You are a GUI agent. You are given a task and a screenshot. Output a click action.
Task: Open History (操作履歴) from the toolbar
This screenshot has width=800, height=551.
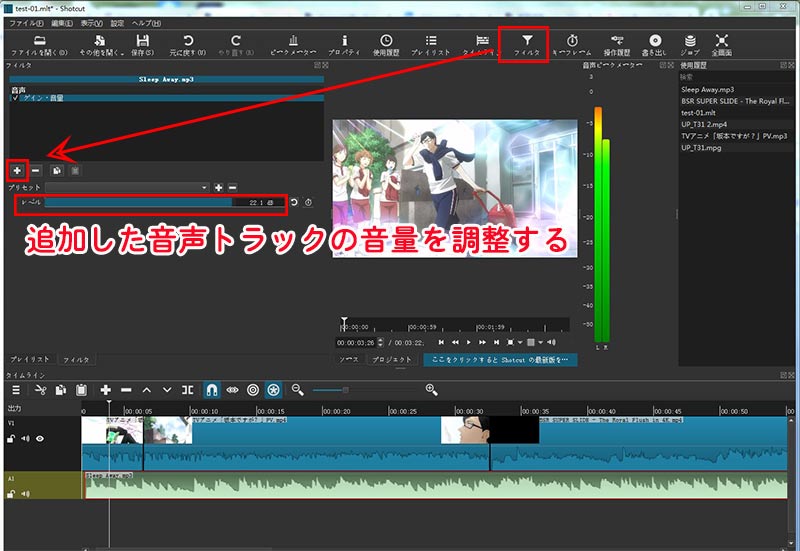coord(617,45)
